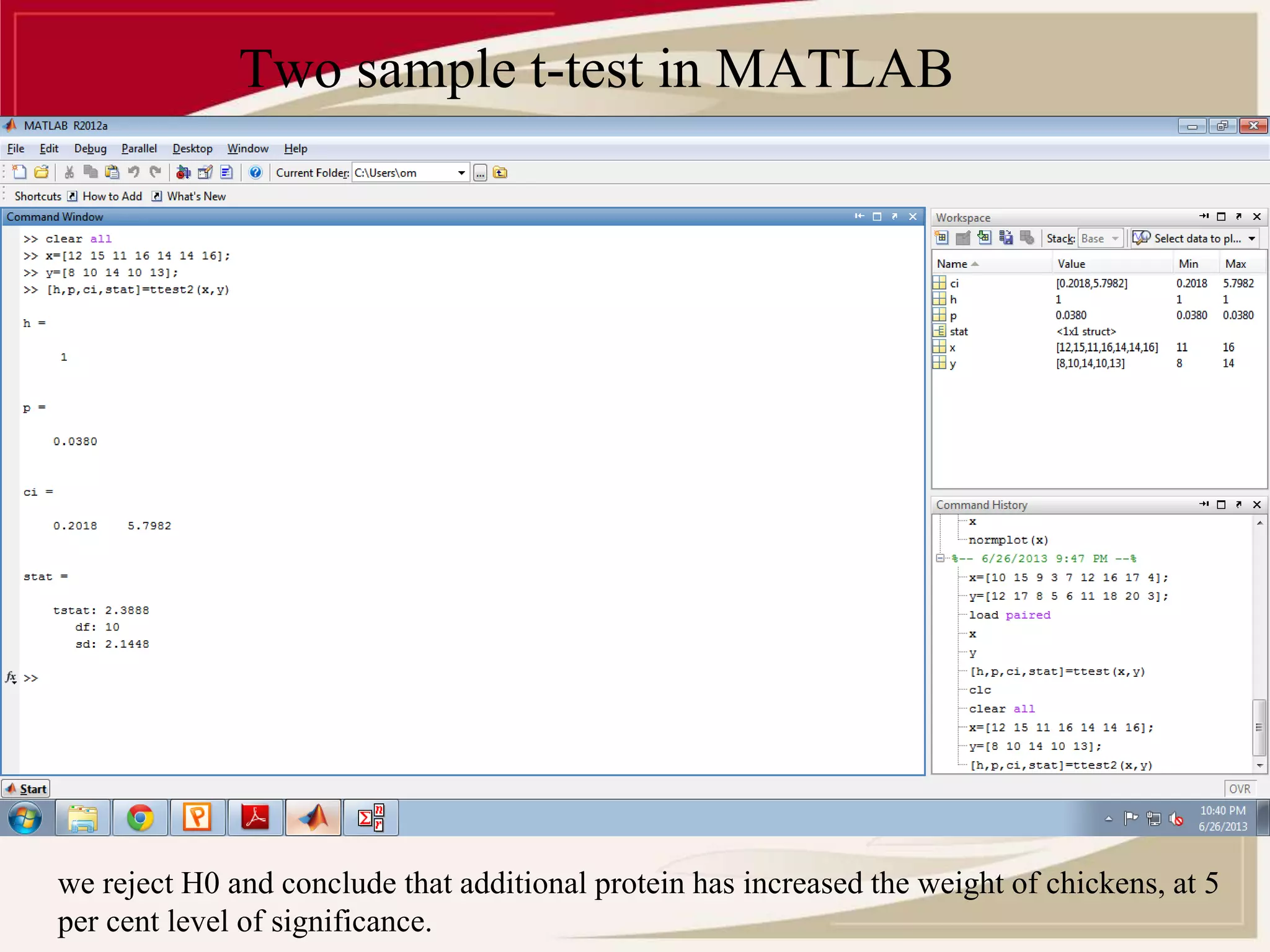Screen dimensions: 1270x952
Task: Click Save Workspace icon
Action: click(1006, 238)
